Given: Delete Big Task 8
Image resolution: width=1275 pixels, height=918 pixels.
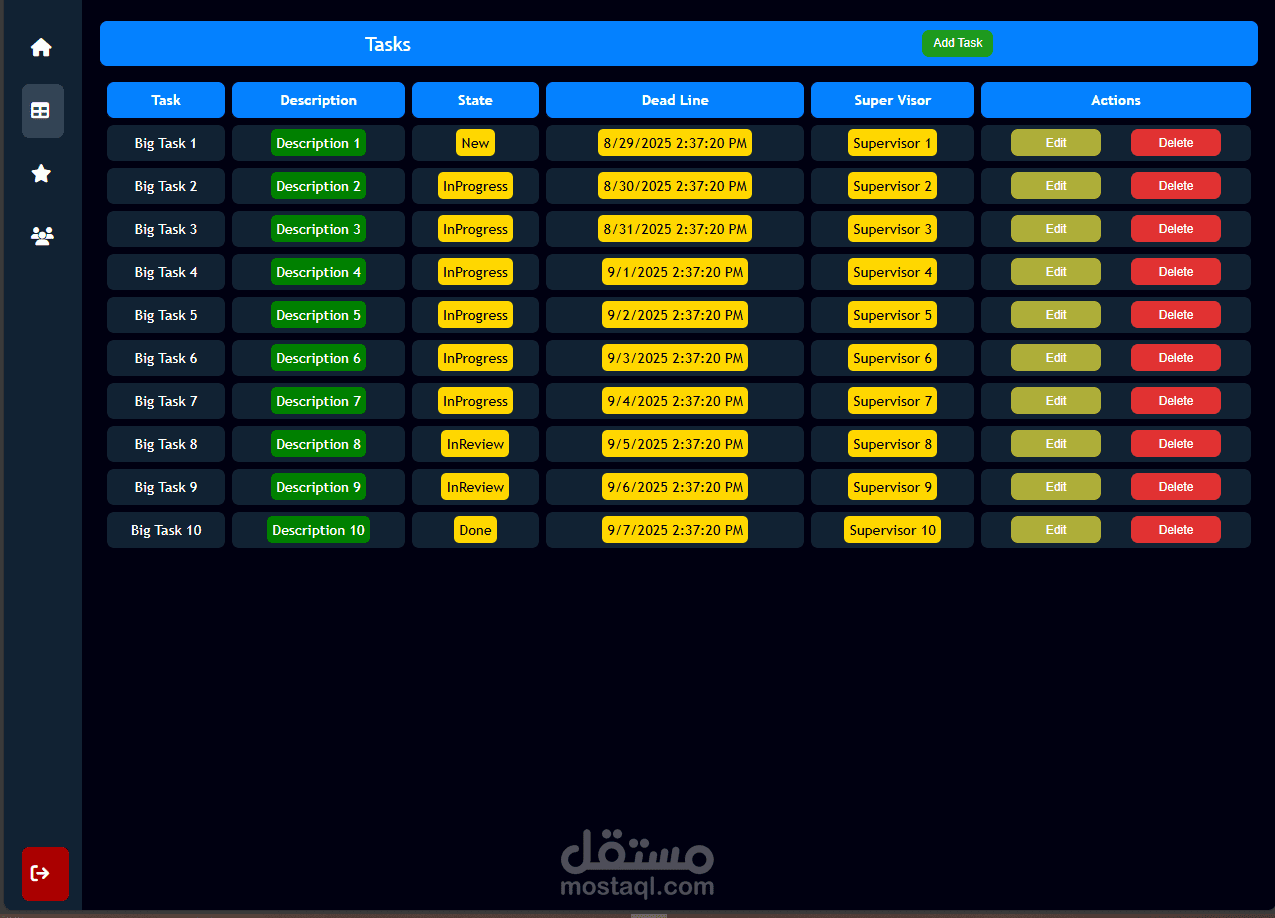Looking at the screenshot, I should pyautogui.click(x=1176, y=444).
